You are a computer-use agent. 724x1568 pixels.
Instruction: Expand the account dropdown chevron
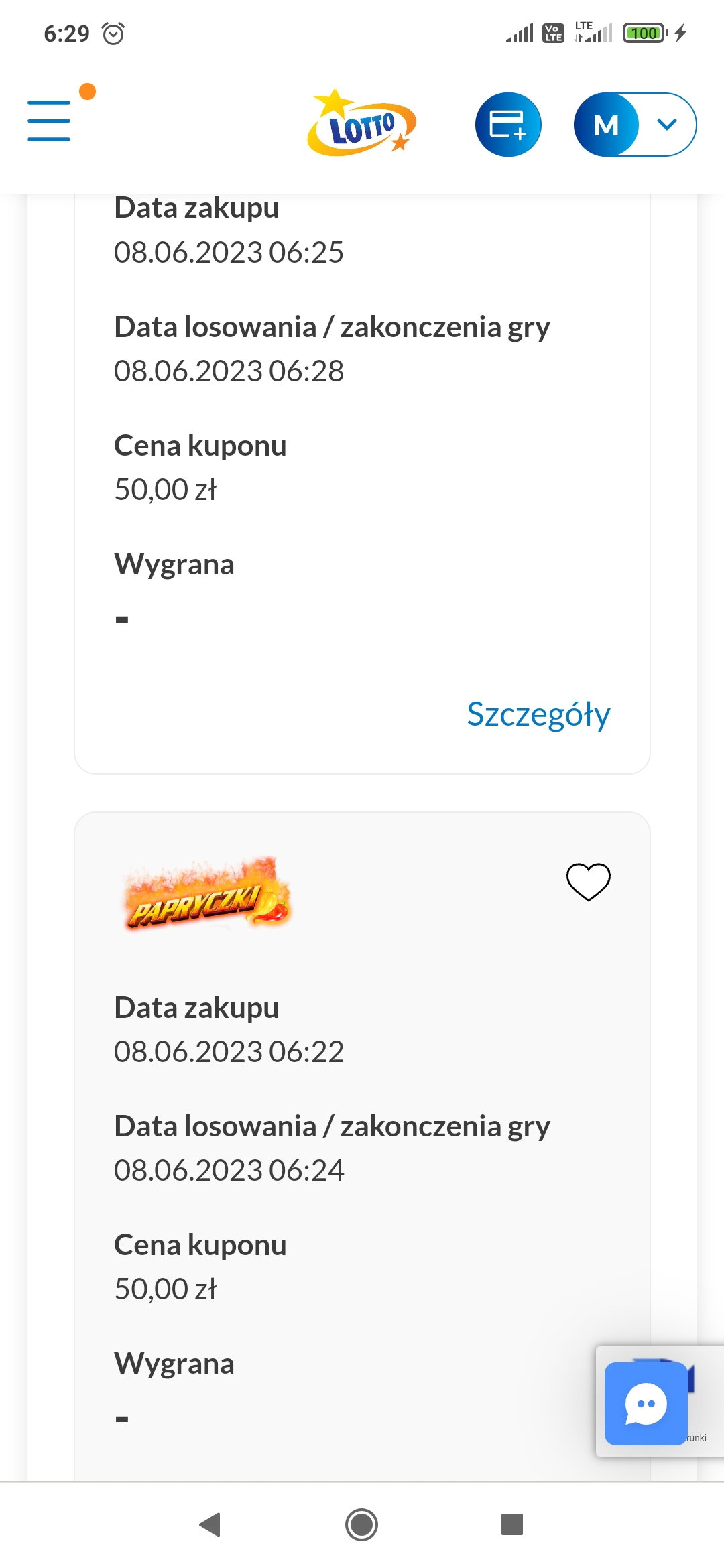[x=666, y=125]
